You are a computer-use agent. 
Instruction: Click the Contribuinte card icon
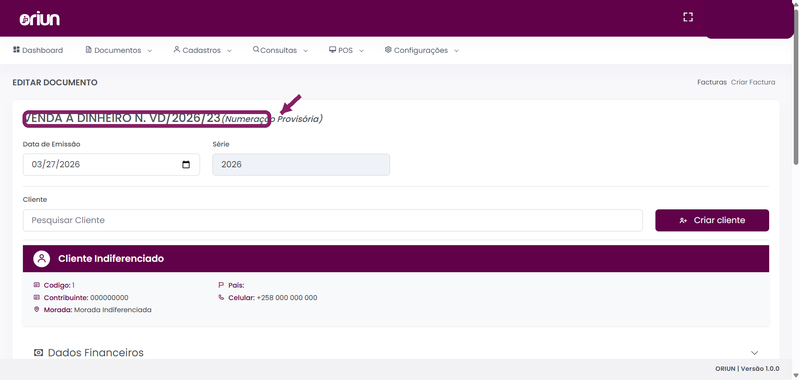(36, 297)
